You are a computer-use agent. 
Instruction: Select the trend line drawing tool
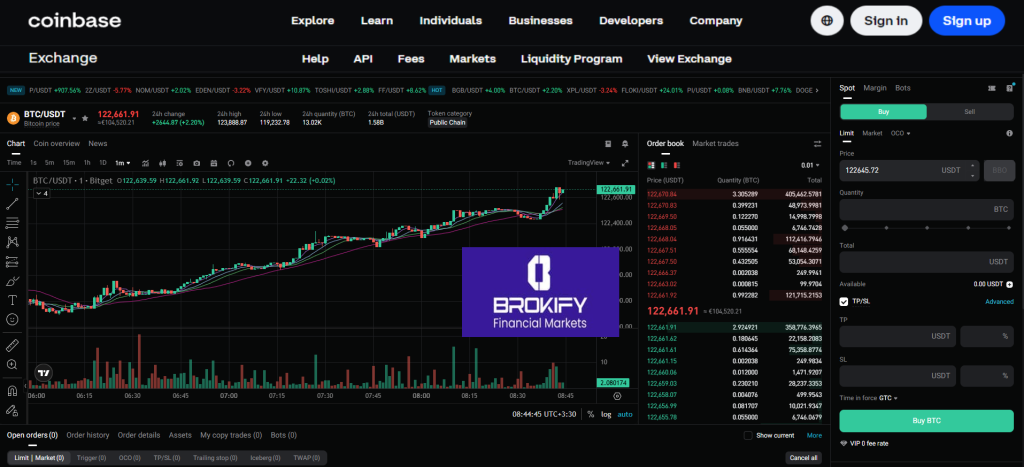coord(12,203)
